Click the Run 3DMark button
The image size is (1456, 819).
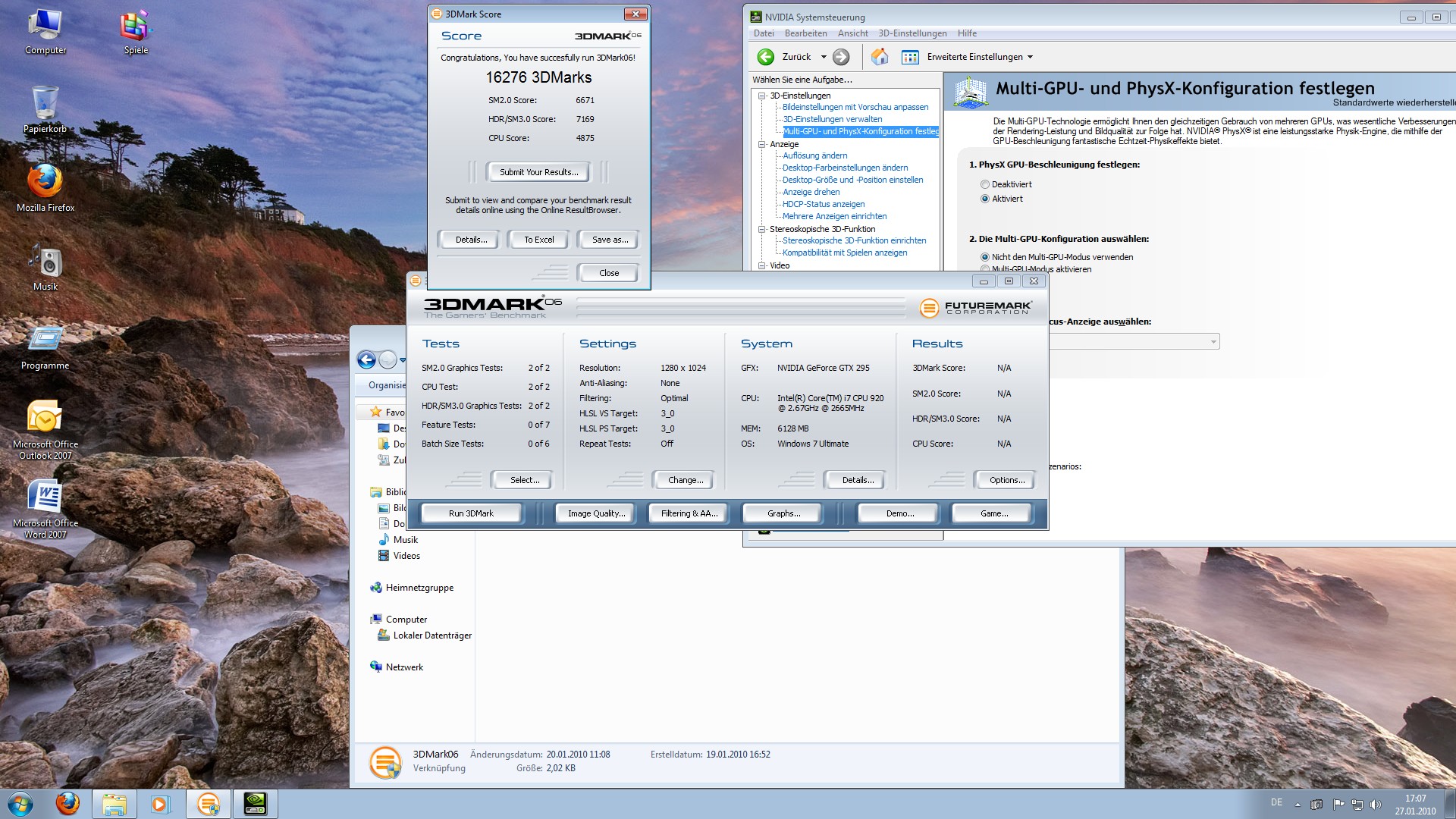point(471,513)
